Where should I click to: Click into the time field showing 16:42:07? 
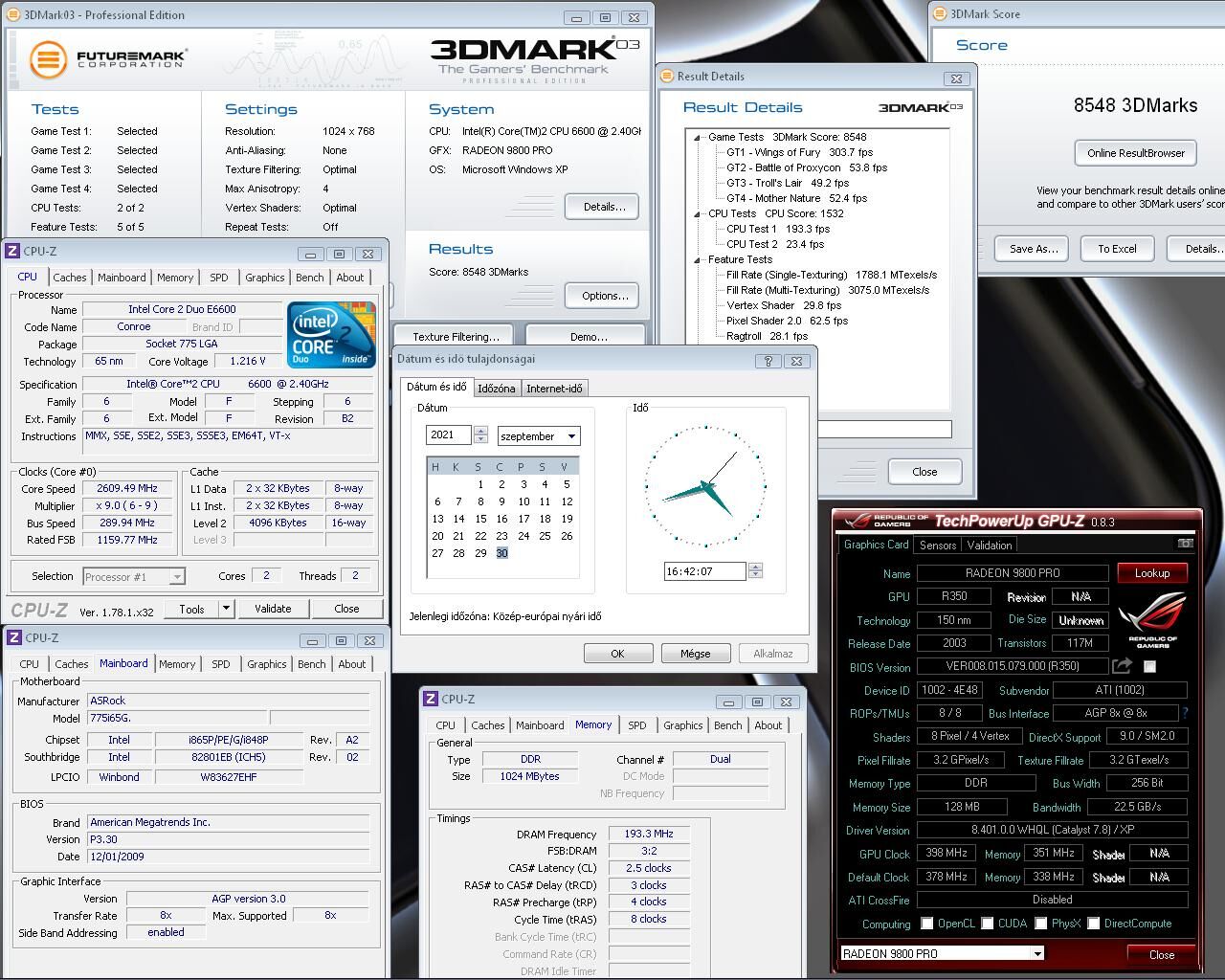(x=704, y=570)
